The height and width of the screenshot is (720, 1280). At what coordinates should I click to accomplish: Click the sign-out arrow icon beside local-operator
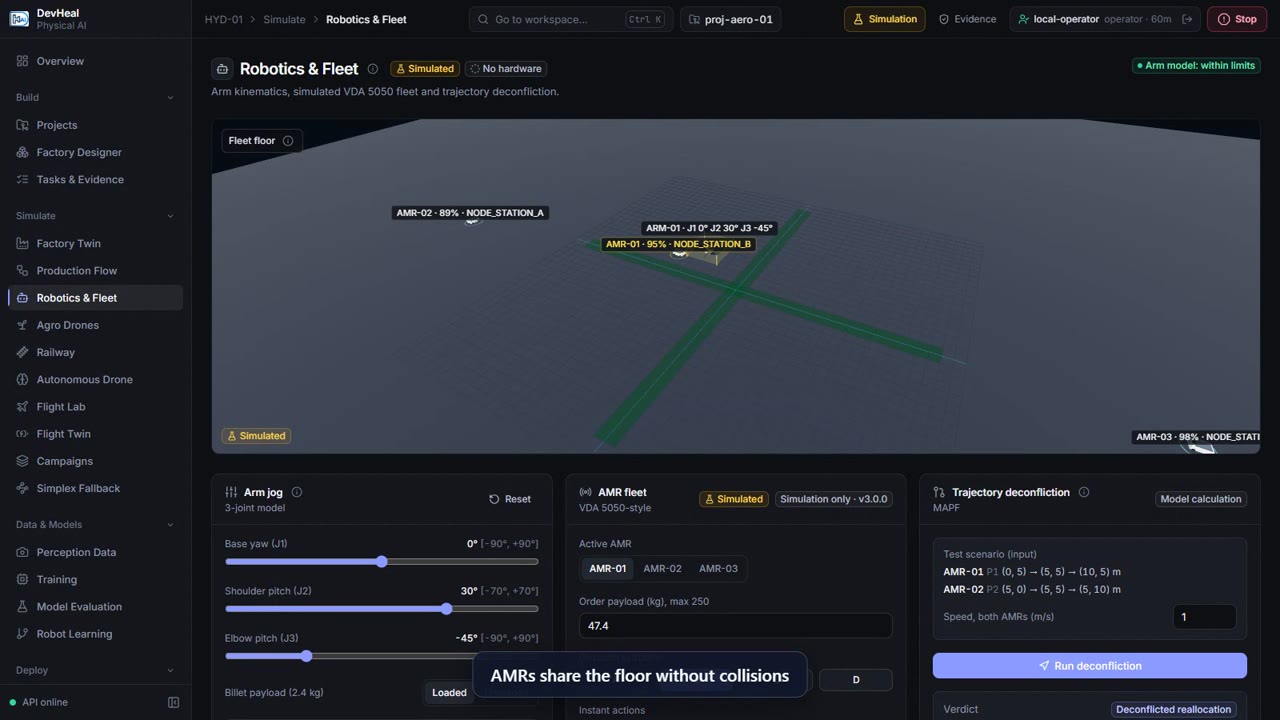point(1187,19)
